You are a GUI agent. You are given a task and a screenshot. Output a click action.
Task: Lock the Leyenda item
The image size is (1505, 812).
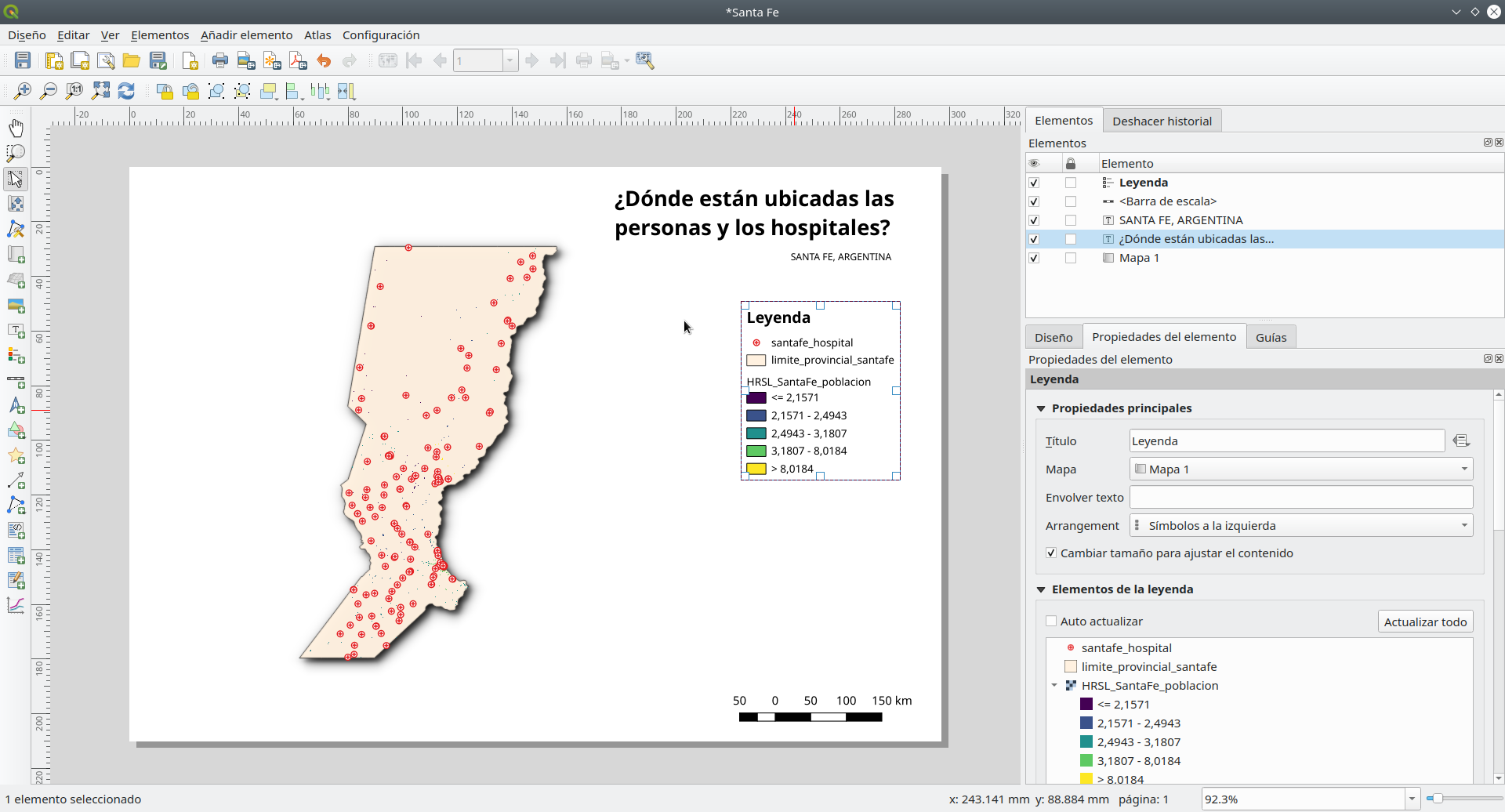[x=1071, y=183]
